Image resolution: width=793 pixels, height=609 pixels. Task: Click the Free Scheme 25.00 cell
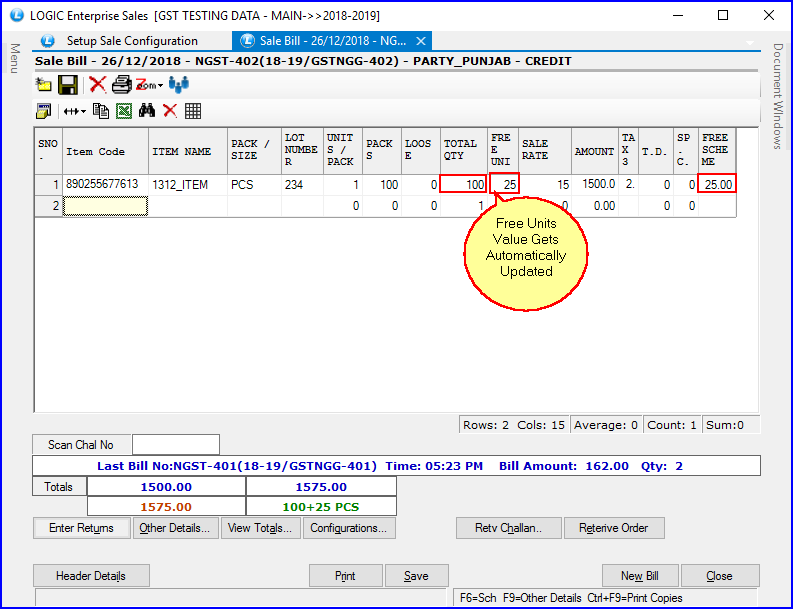717,185
